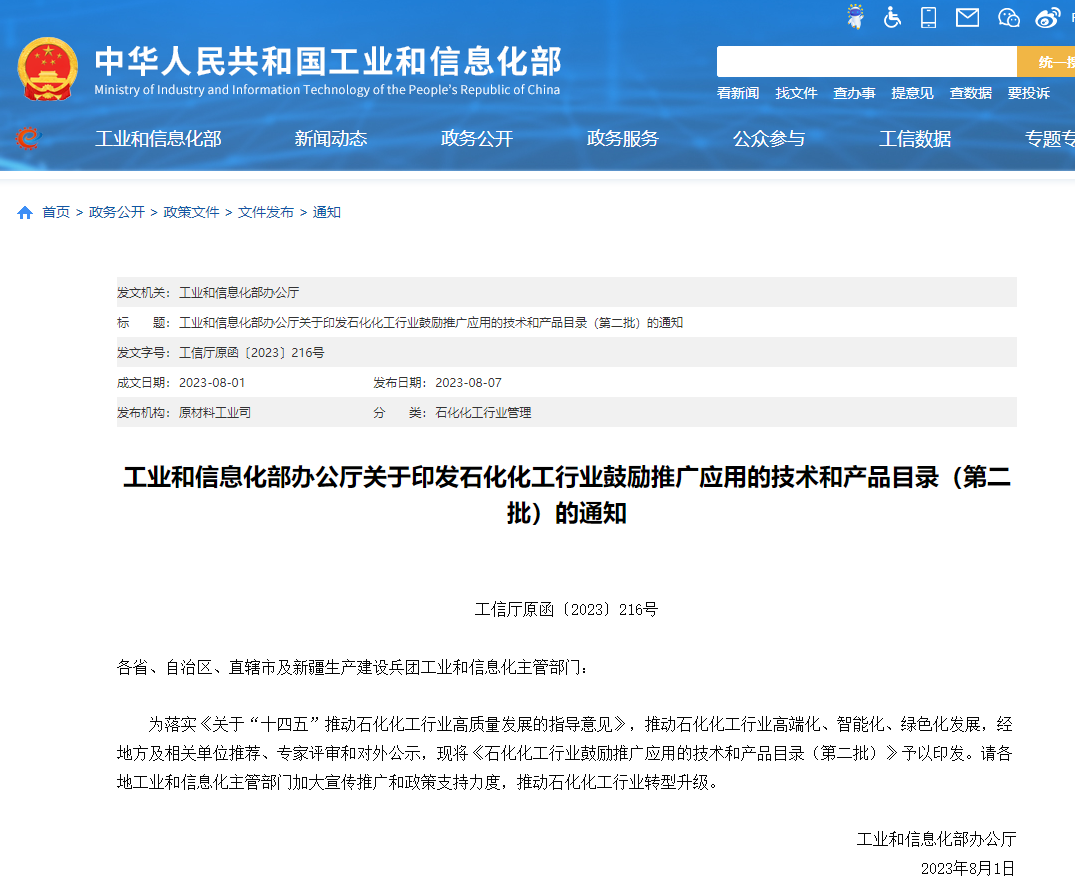
Task: Open the 找文件 quick link
Action: pyautogui.click(x=796, y=93)
